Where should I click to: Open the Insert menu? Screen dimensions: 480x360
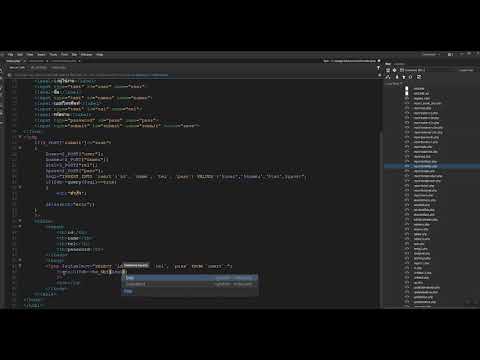41,55
